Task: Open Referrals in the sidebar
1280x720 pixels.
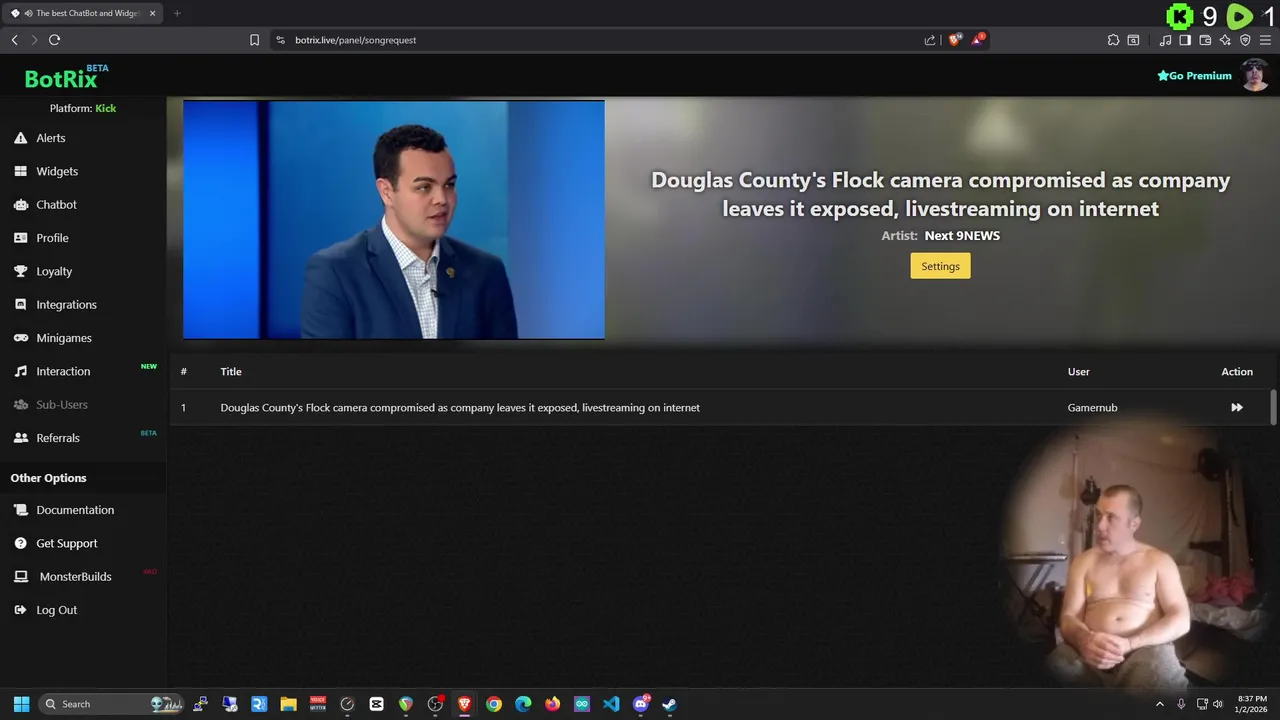Action: click(x=58, y=438)
